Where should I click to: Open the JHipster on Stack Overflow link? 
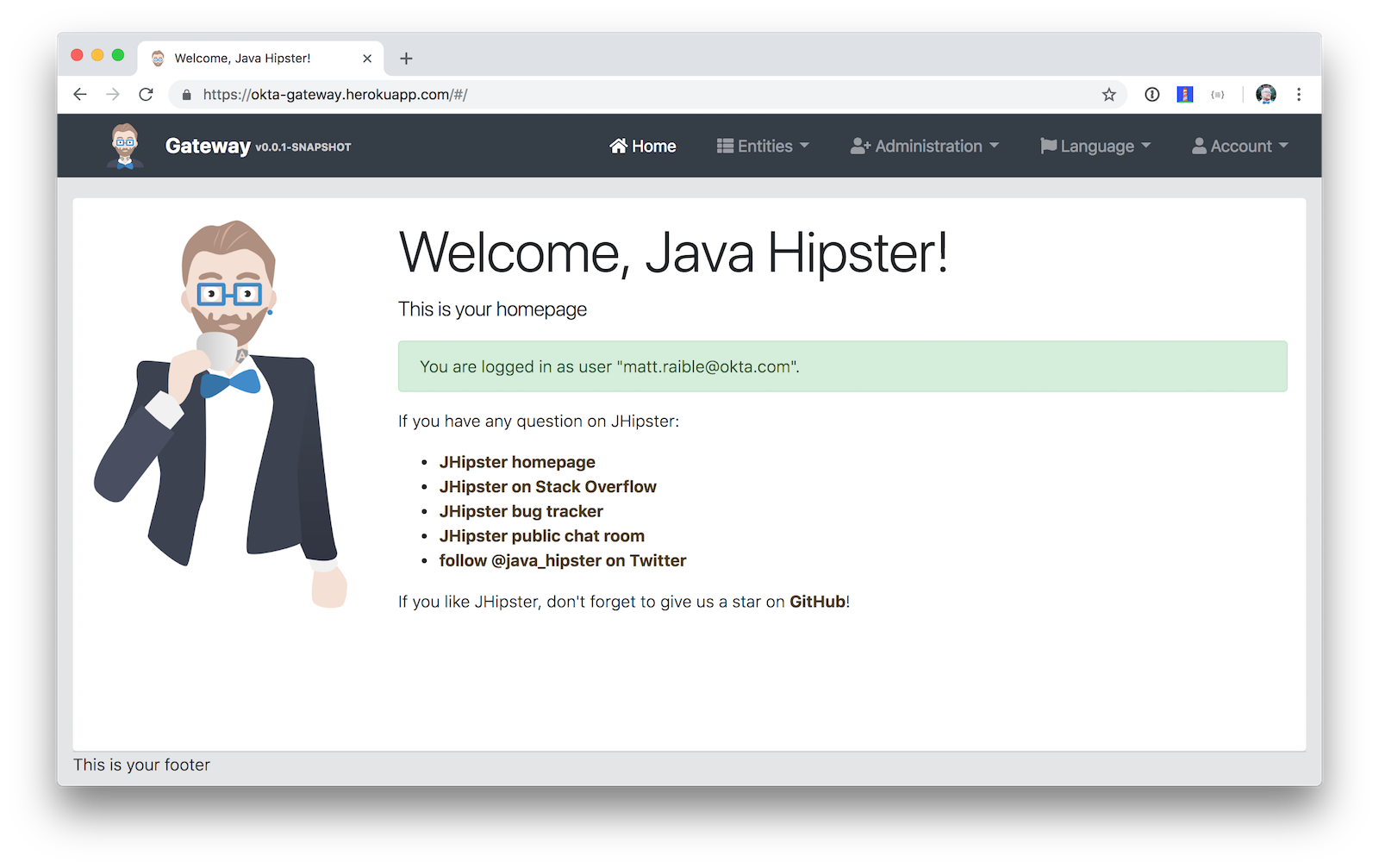coord(547,487)
